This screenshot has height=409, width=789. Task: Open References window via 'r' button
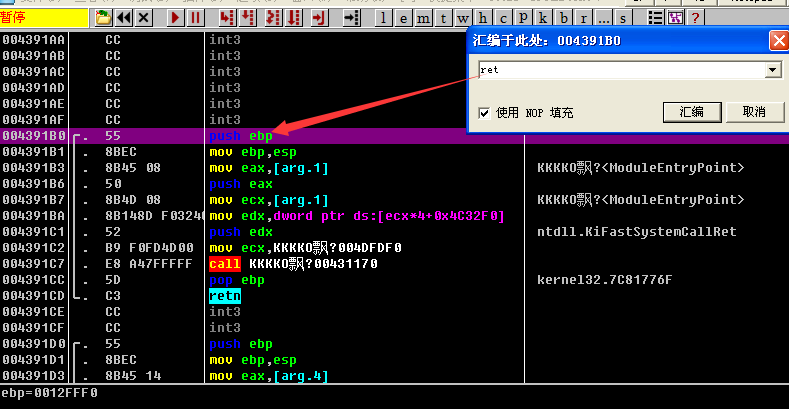pyautogui.click(x=583, y=18)
